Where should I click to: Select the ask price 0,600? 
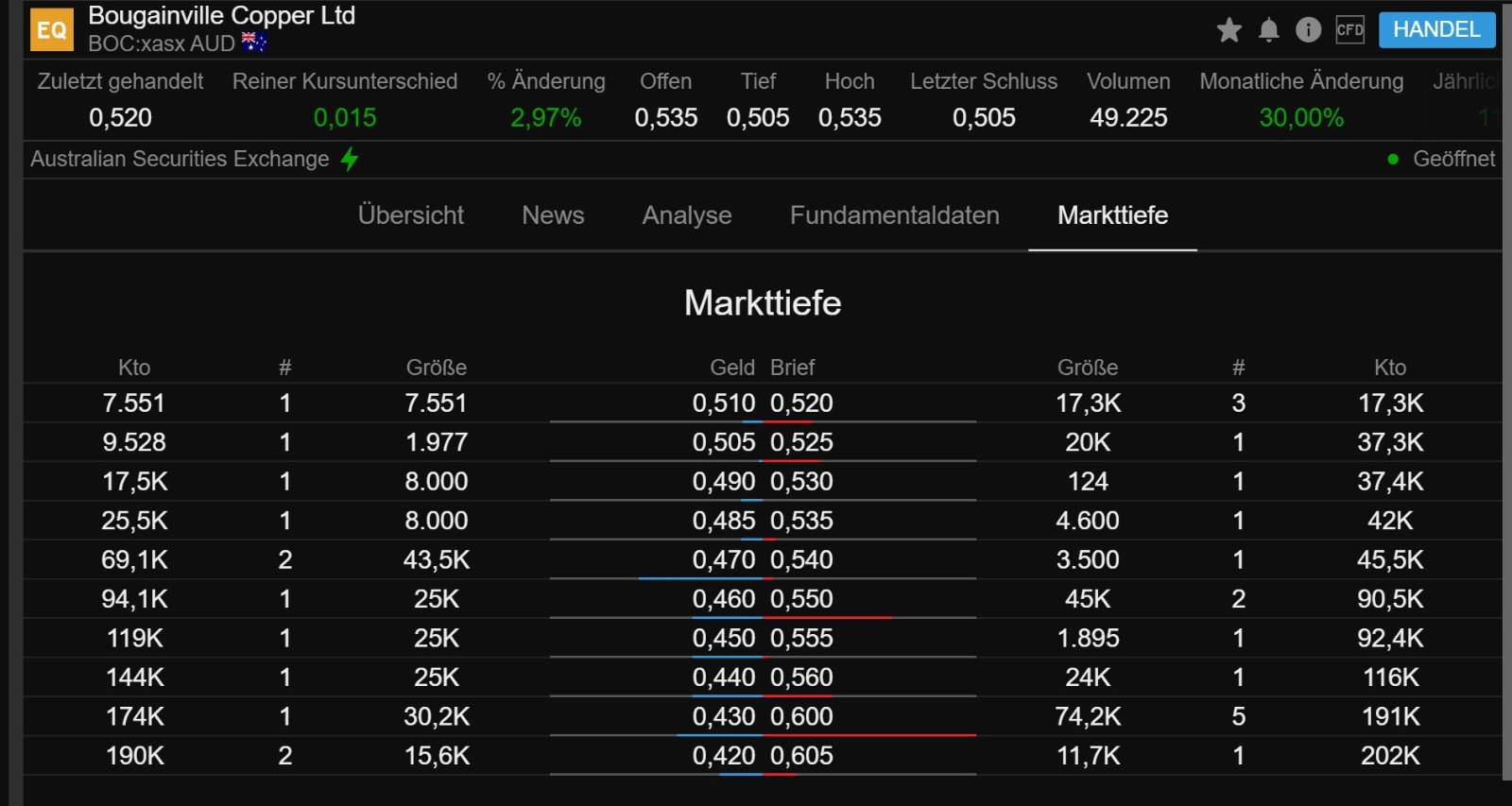801,717
